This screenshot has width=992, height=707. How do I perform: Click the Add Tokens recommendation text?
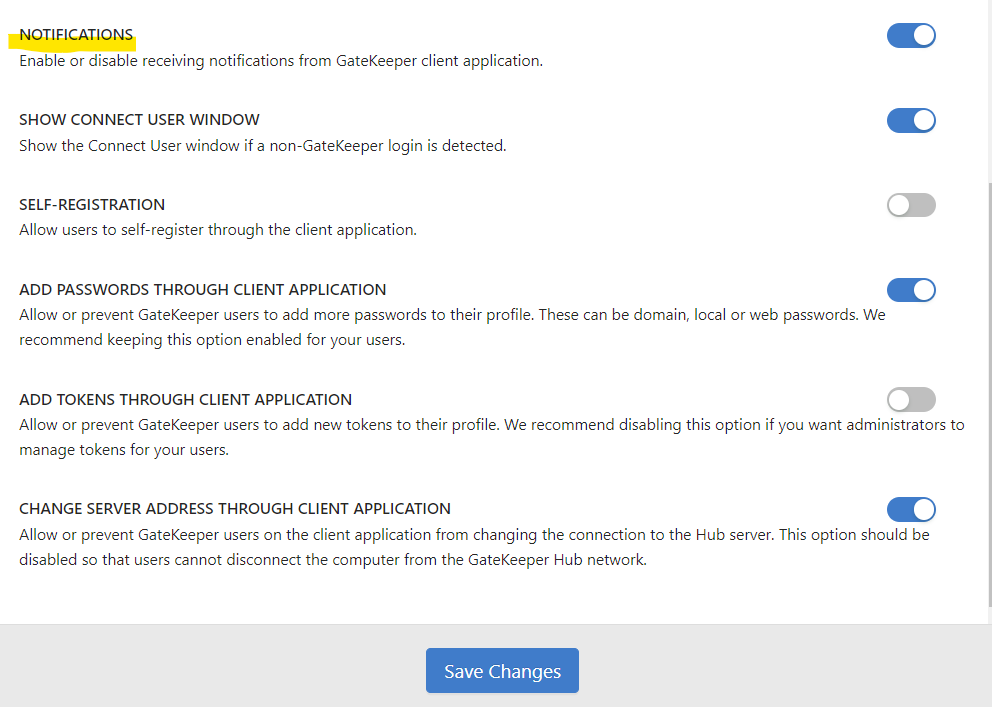click(x=490, y=424)
